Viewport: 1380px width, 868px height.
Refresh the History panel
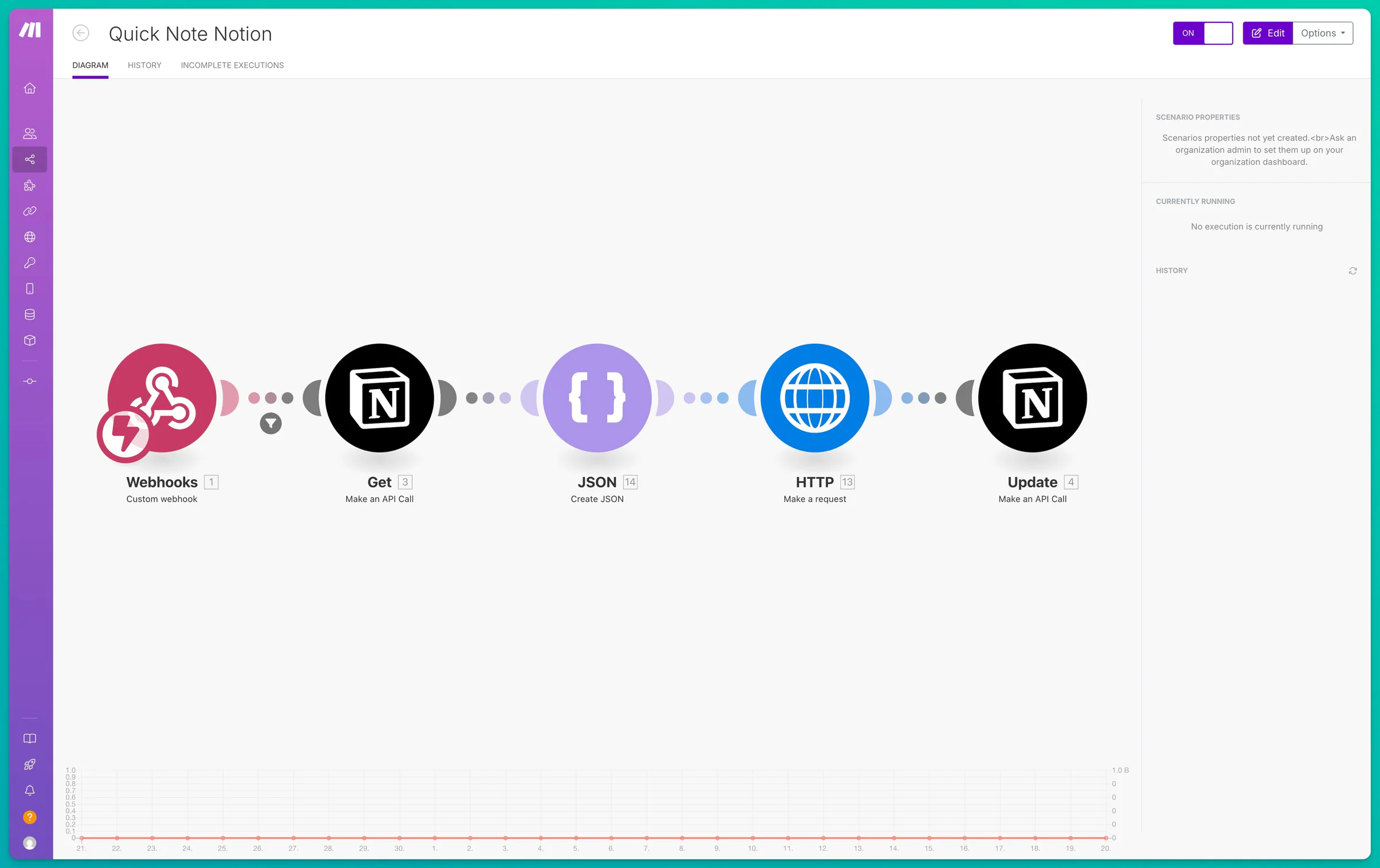pos(1353,271)
